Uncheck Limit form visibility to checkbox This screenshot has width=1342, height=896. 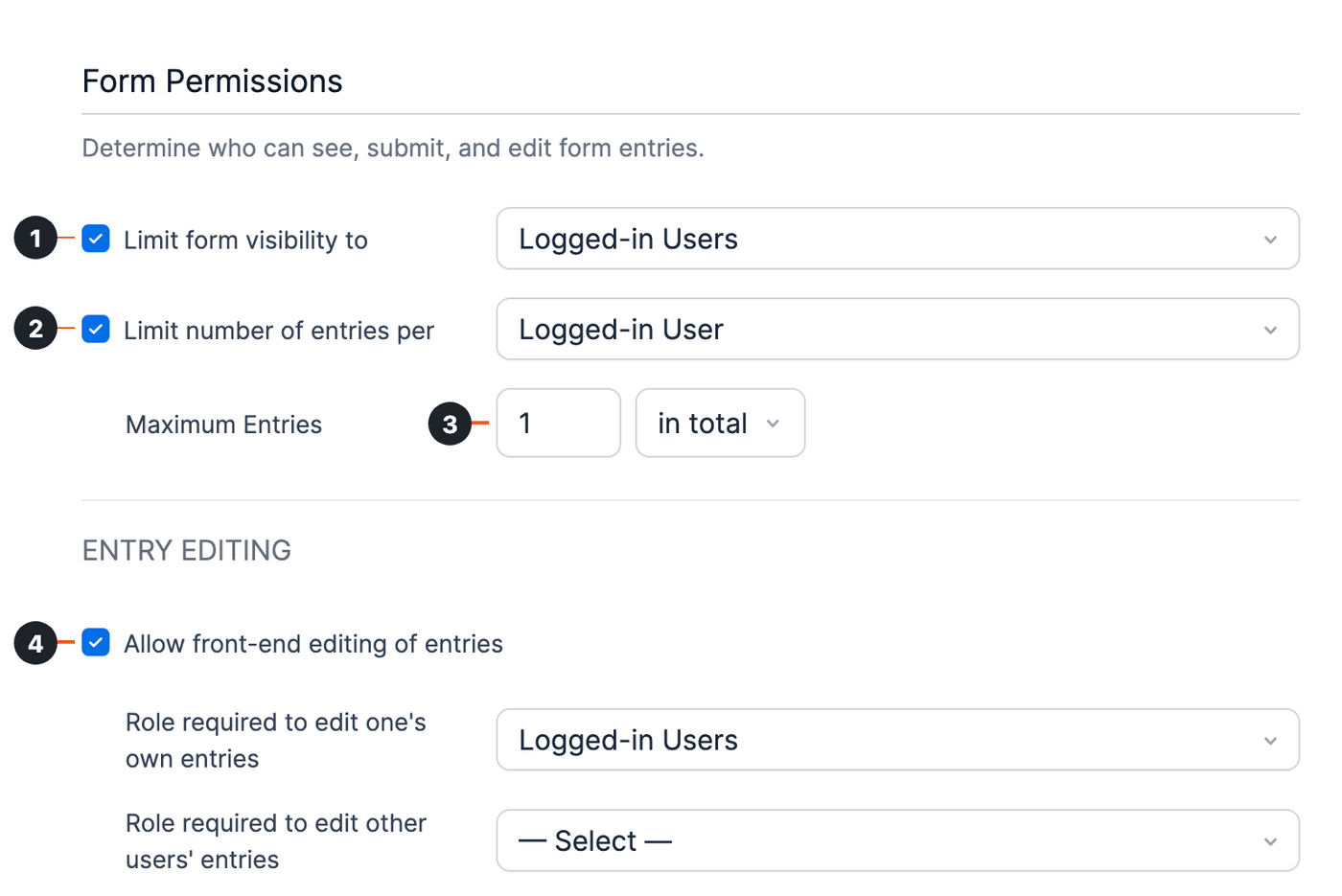coord(96,239)
